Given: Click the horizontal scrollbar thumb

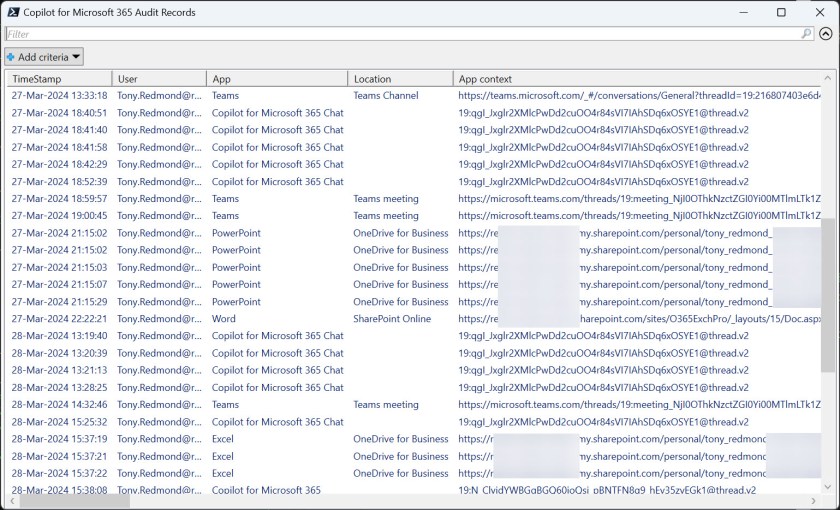Looking at the screenshot, I should coord(74,501).
